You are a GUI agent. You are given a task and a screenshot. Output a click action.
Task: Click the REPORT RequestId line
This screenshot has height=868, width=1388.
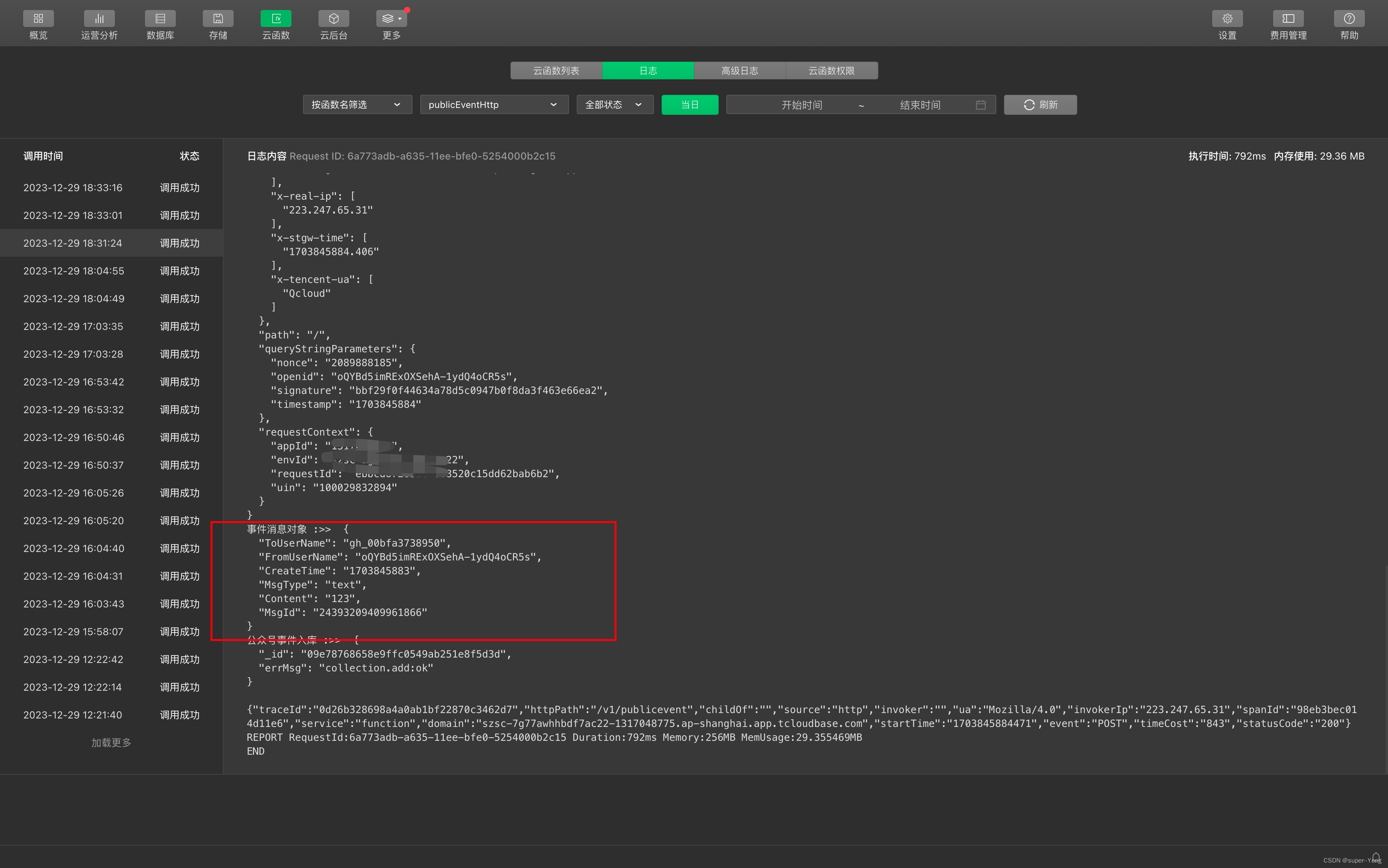point(554,737)
